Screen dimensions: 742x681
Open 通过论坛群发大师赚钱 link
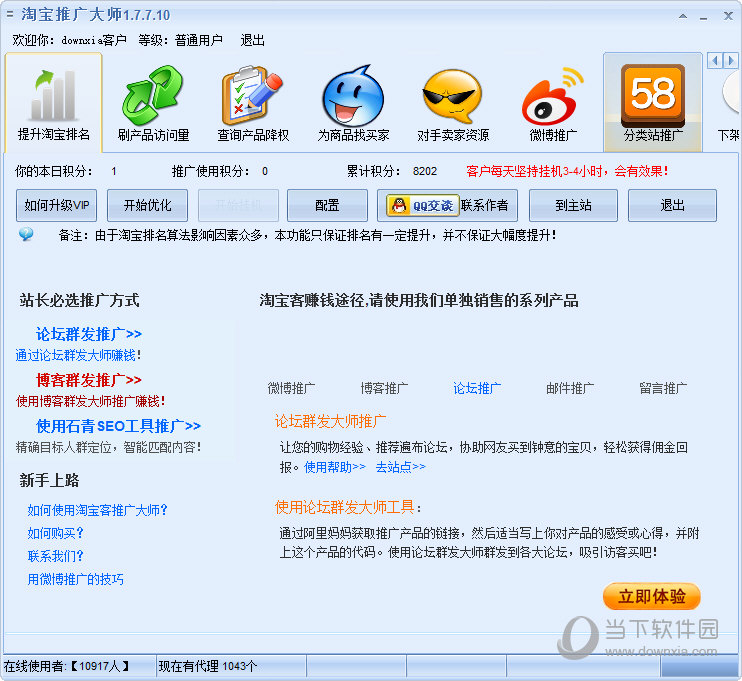(x=78, y=355)
